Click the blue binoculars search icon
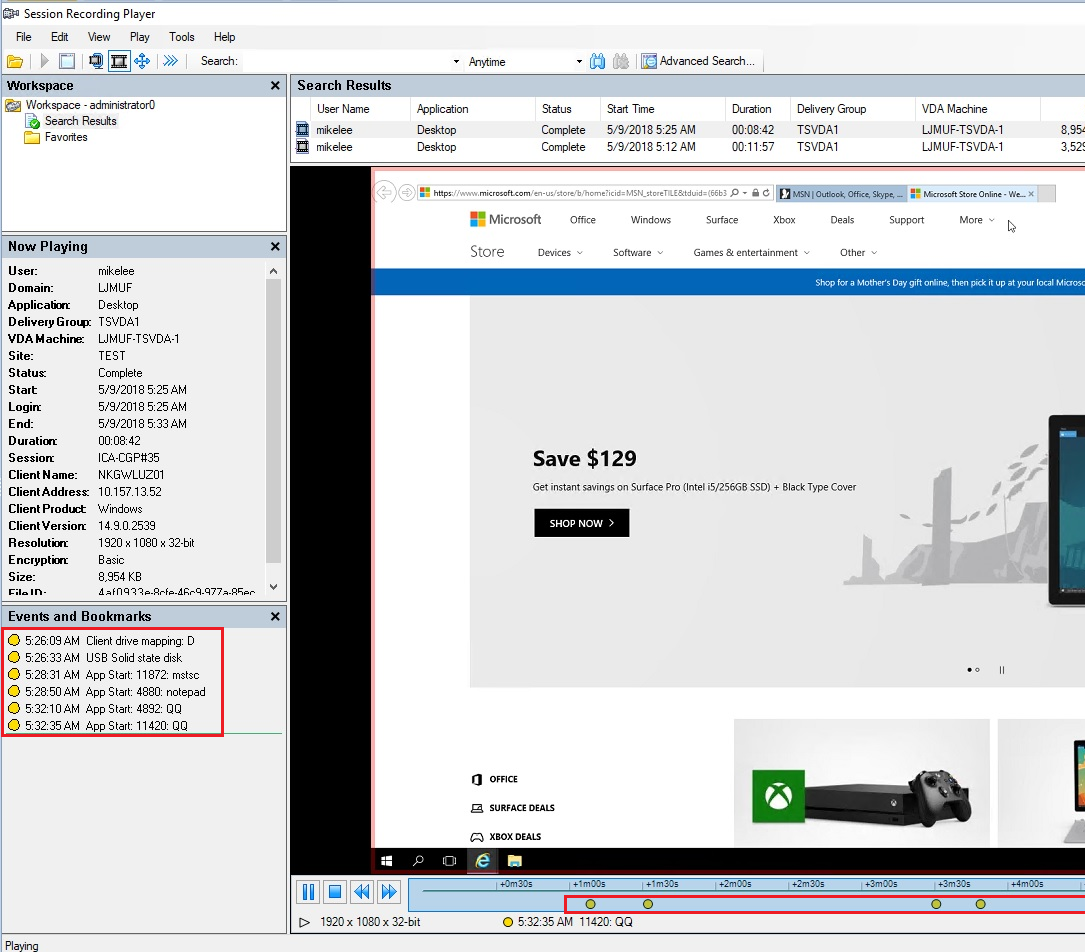 tap(597, 62)
